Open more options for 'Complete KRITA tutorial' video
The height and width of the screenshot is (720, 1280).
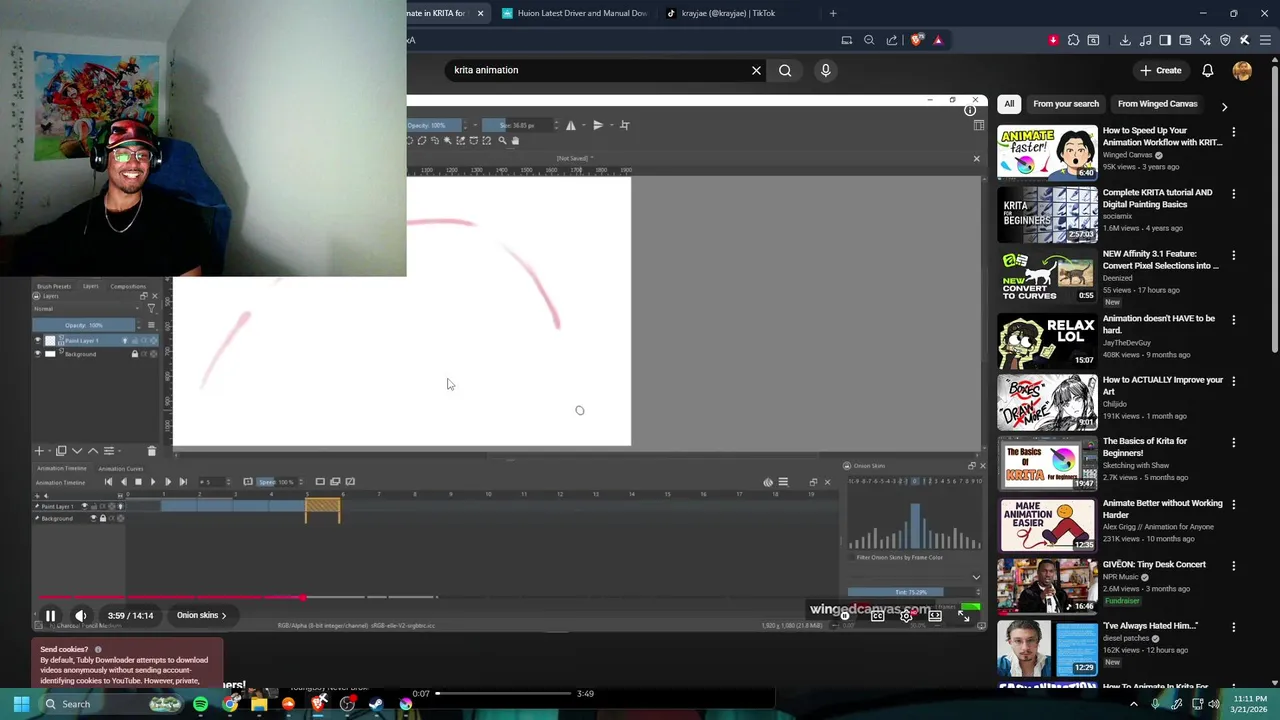[1233, 194]
